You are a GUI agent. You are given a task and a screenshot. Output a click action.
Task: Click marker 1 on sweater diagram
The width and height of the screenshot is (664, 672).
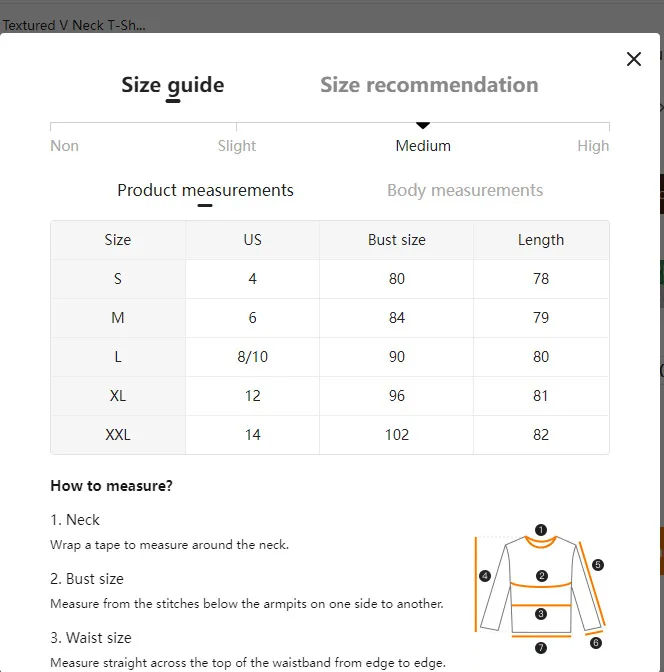pyautogui.click(x=541, y=530)
